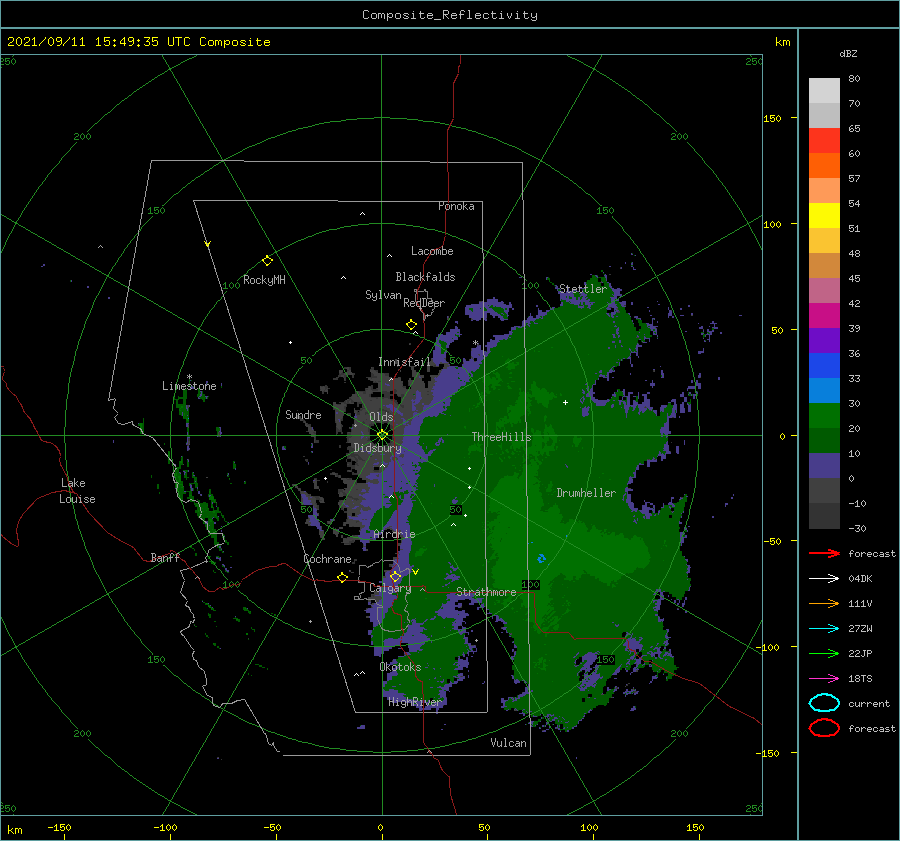Click the magenta 18TS arrow icon
Screen dimensions: 900x841
click(824, 679)
